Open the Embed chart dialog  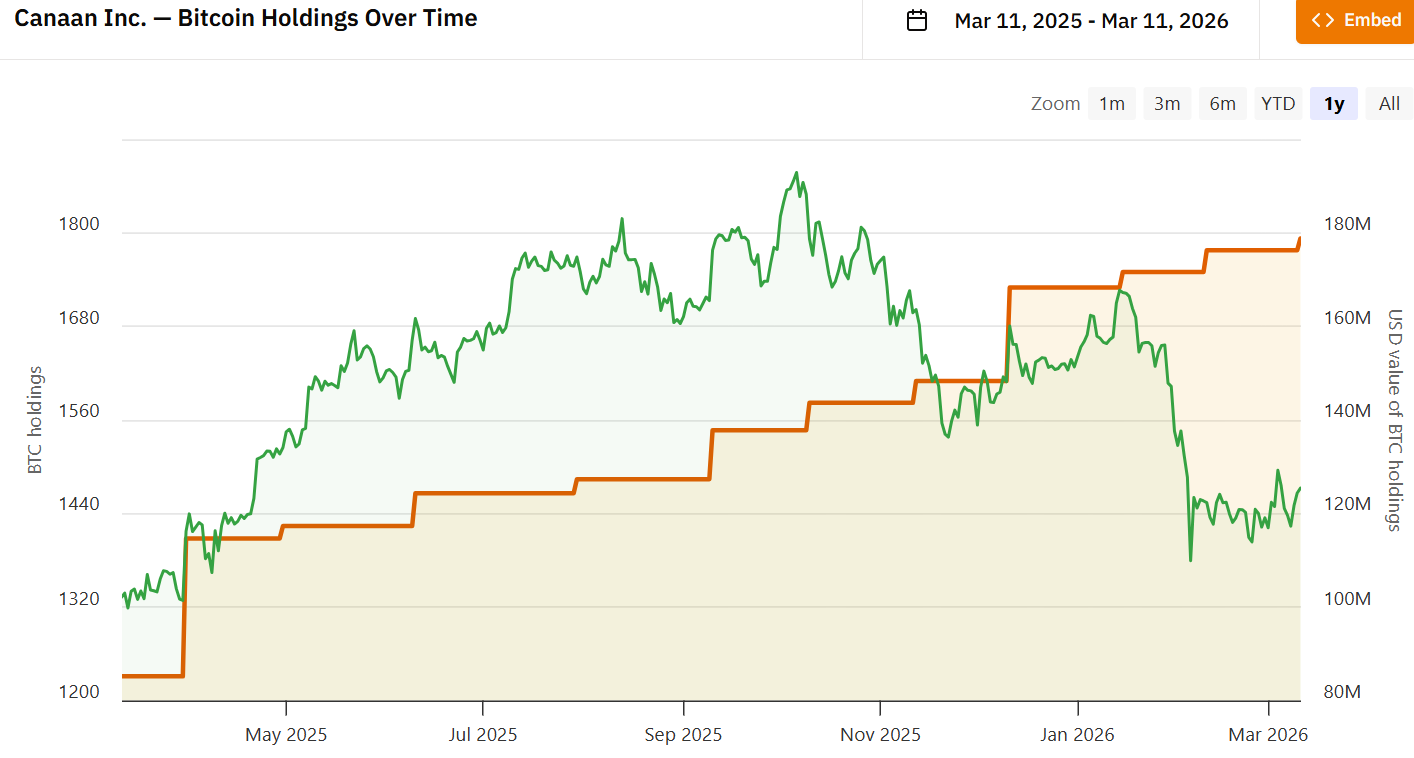coord(1355,21)
